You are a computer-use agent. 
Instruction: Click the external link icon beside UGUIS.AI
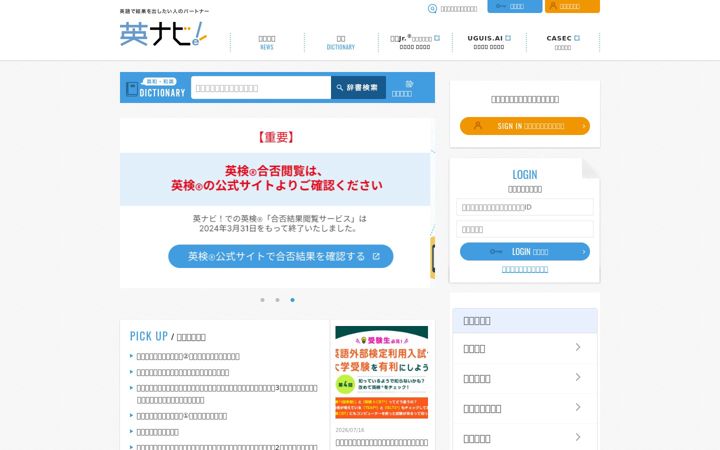point(508,38)
